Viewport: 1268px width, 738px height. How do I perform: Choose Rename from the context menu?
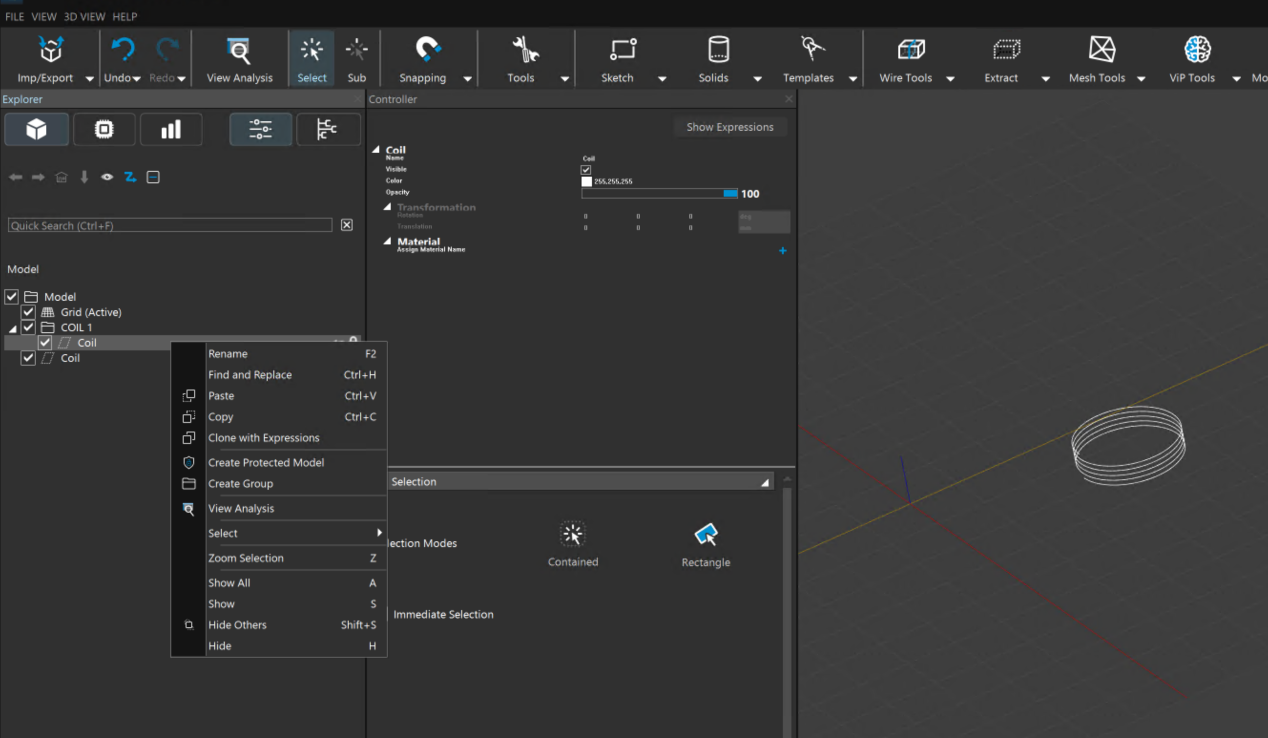click(x=228, y=354)
